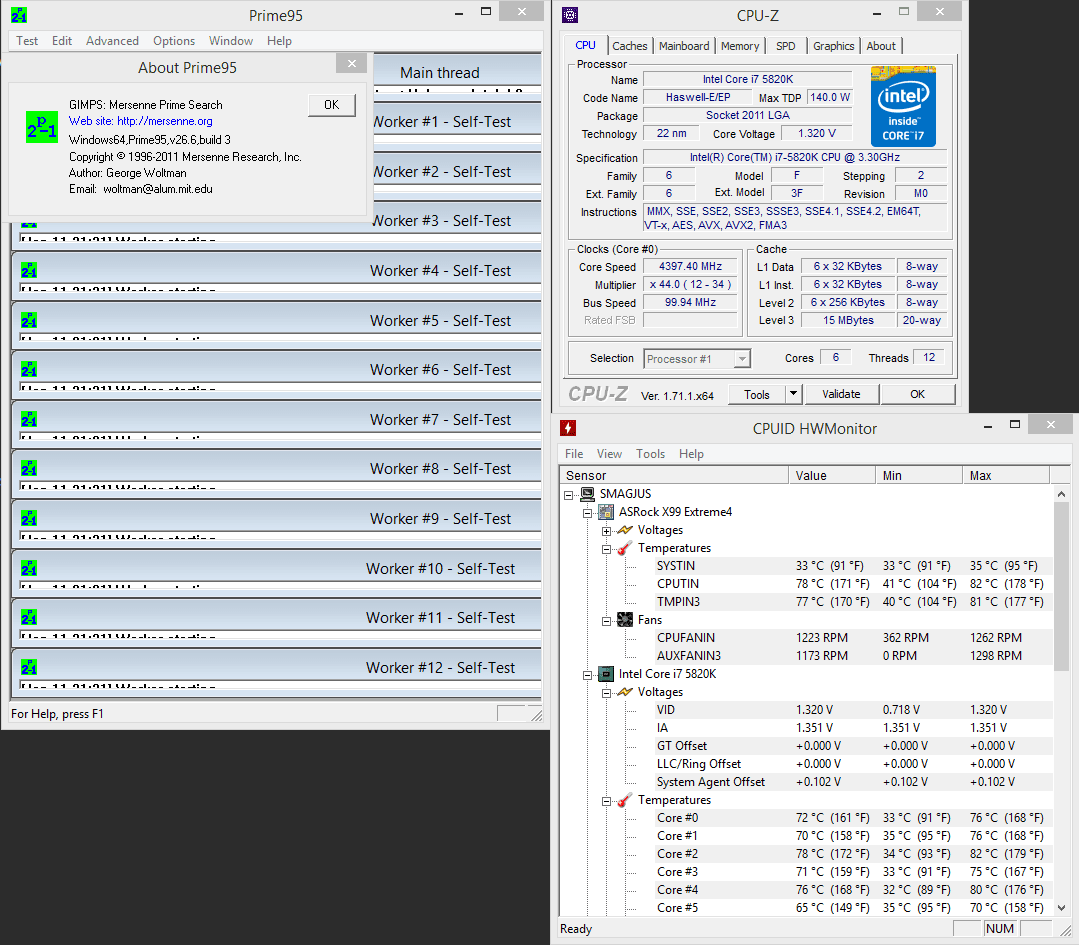Open the View menu in HWMonitor
Screen dimensions: 1079x945
(x=609, y=454)
